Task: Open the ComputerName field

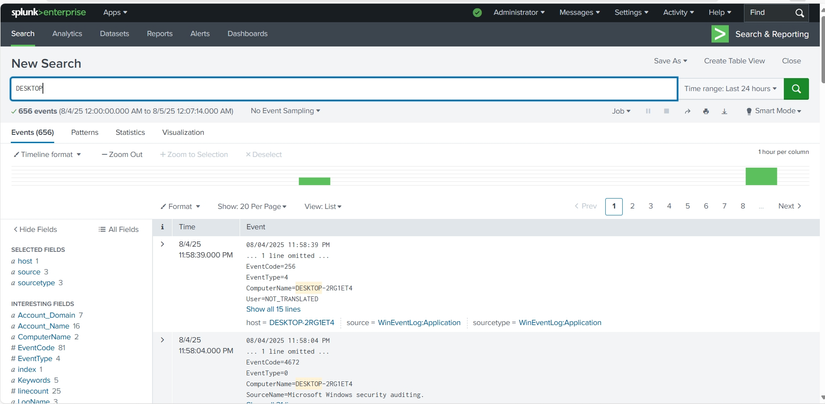Action: point(44,337)
